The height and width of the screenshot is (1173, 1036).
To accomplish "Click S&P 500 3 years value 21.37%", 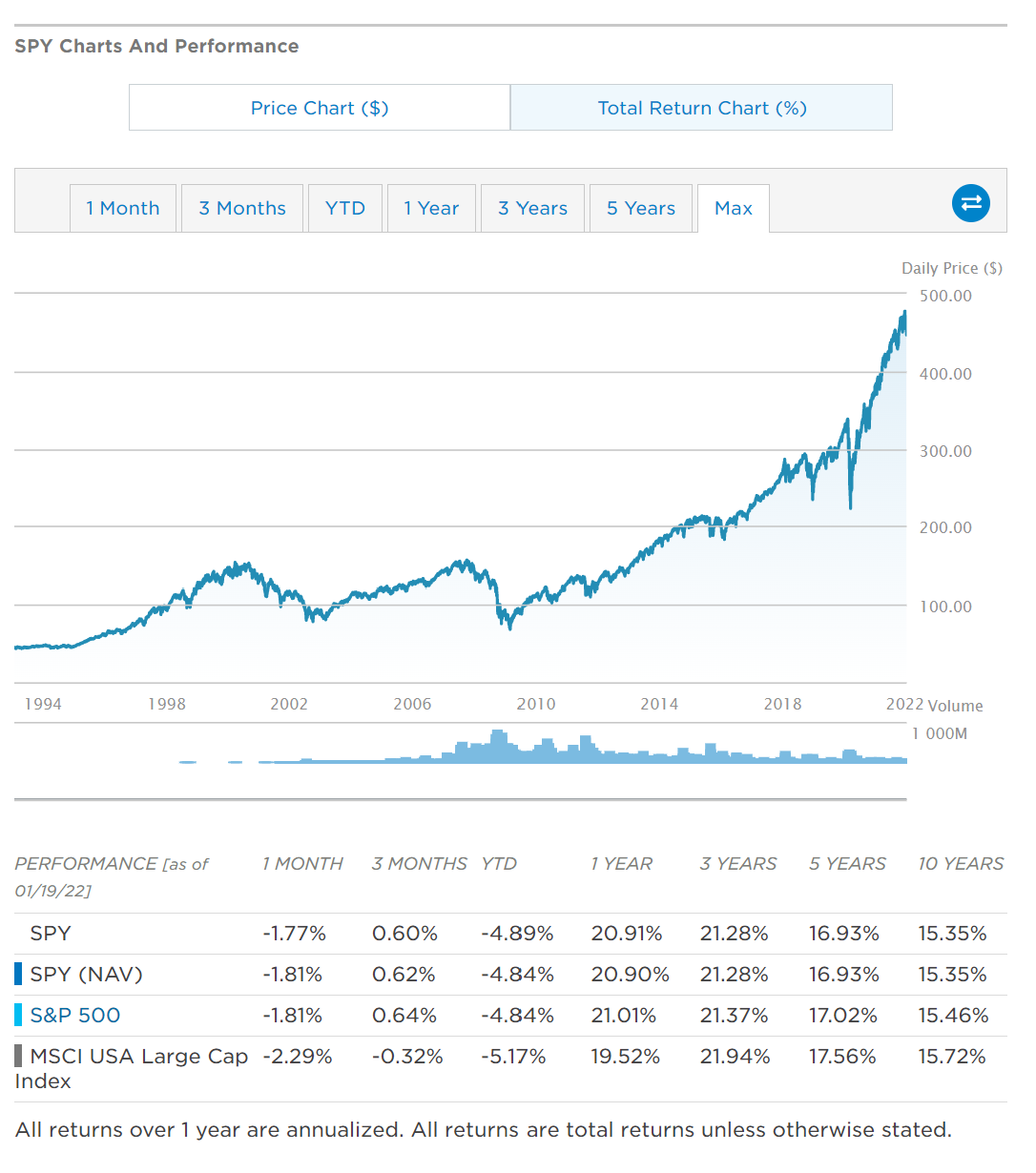I will click(x=735, y=1016).
